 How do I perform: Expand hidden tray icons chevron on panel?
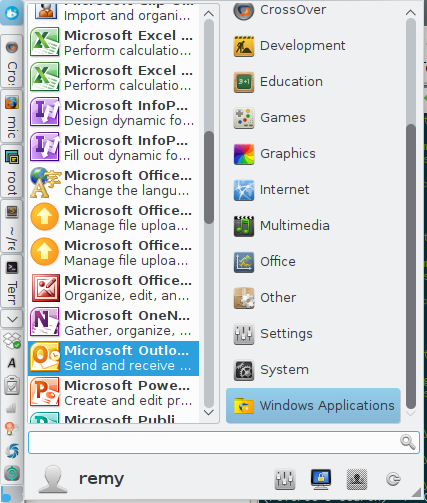pos(12,319)
